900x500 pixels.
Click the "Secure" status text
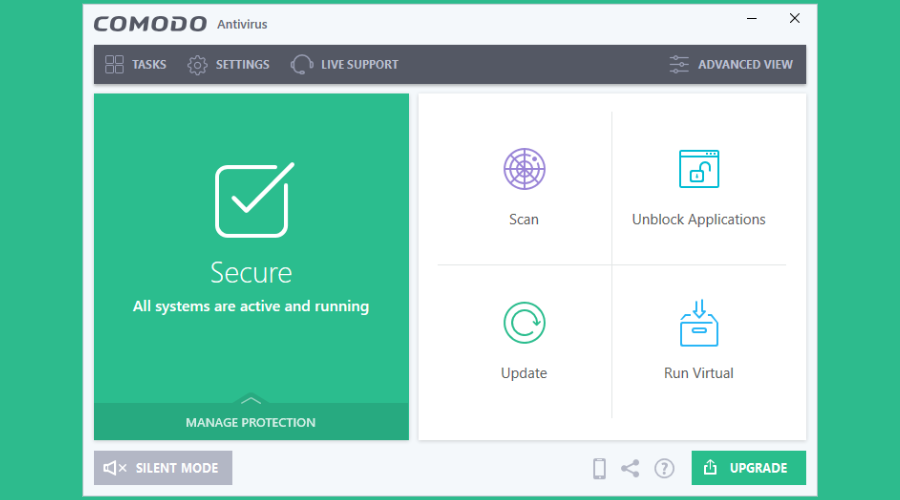[x=251, y=273]
